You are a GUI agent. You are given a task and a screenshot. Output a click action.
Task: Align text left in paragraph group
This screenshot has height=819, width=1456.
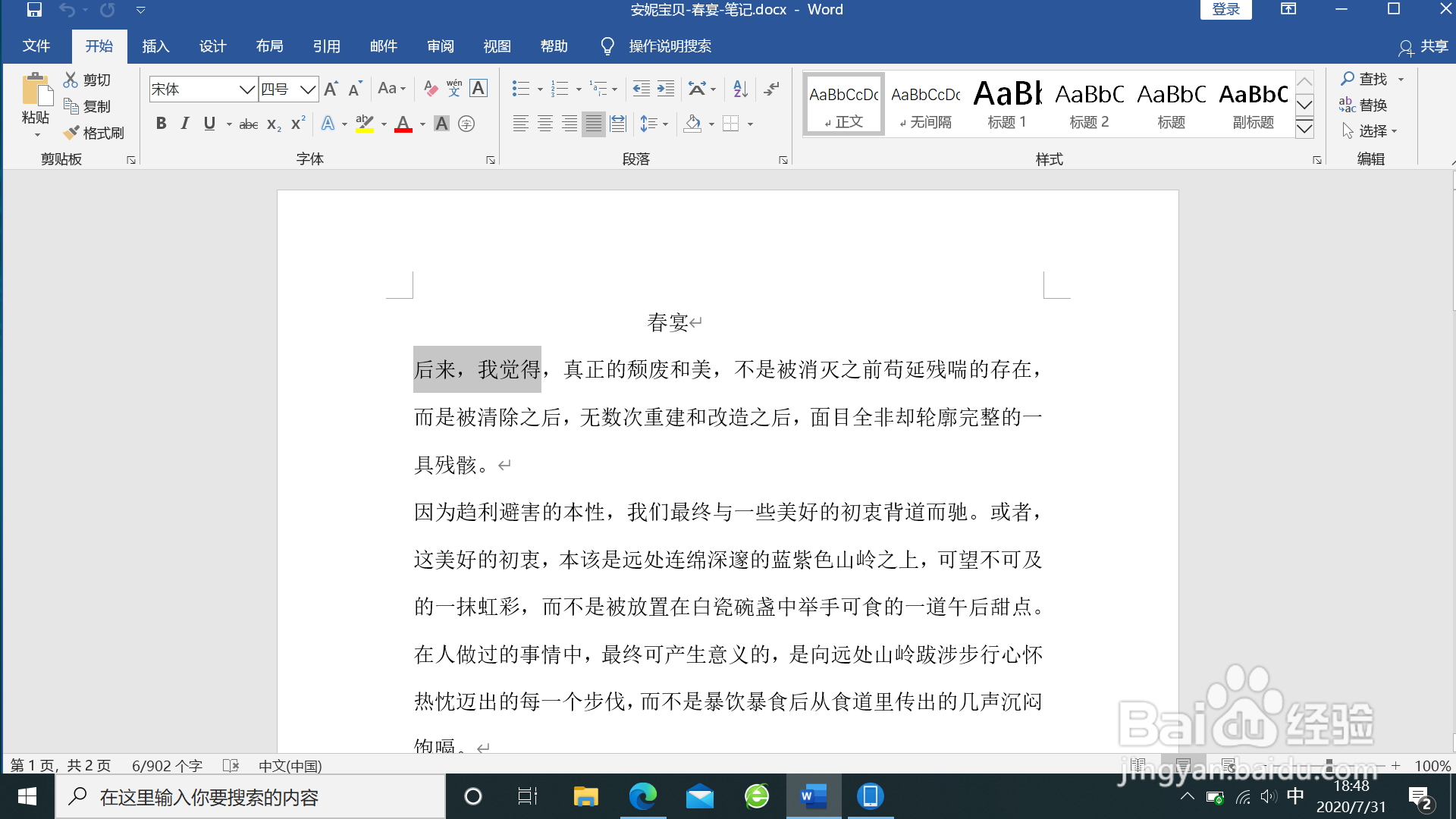pos(521,124)
